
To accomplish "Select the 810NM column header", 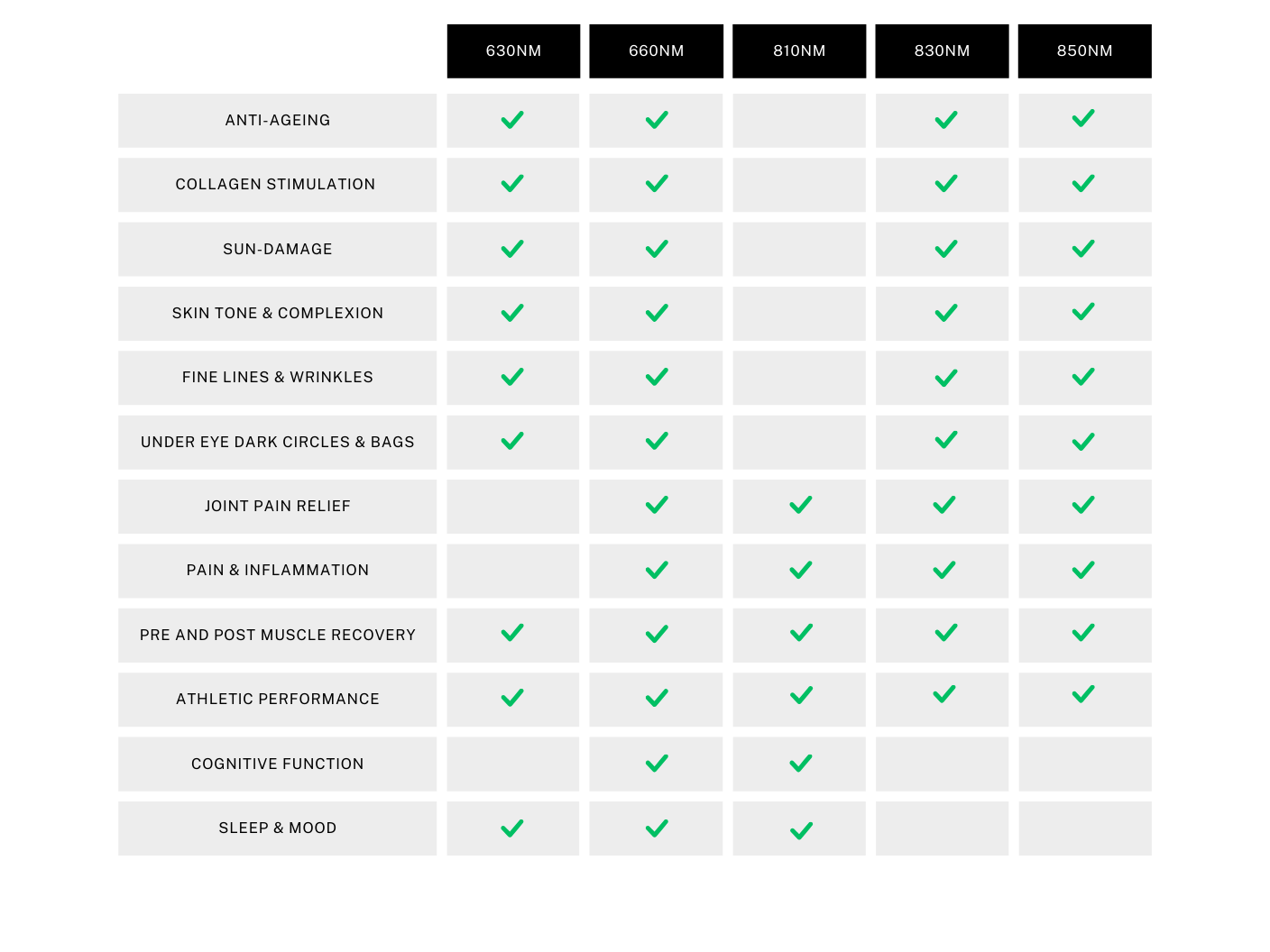I will [799, 51].
